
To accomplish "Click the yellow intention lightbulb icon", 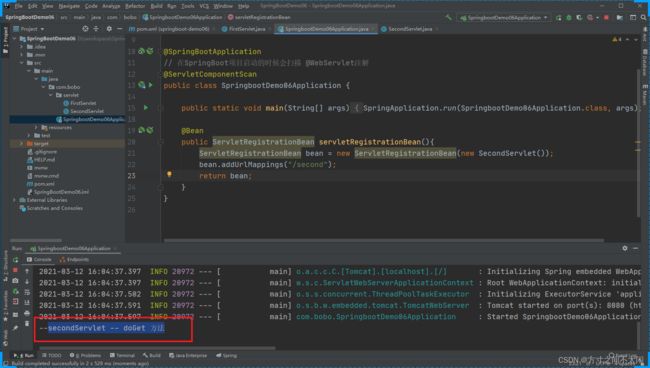I will click(x=169, y=174).
